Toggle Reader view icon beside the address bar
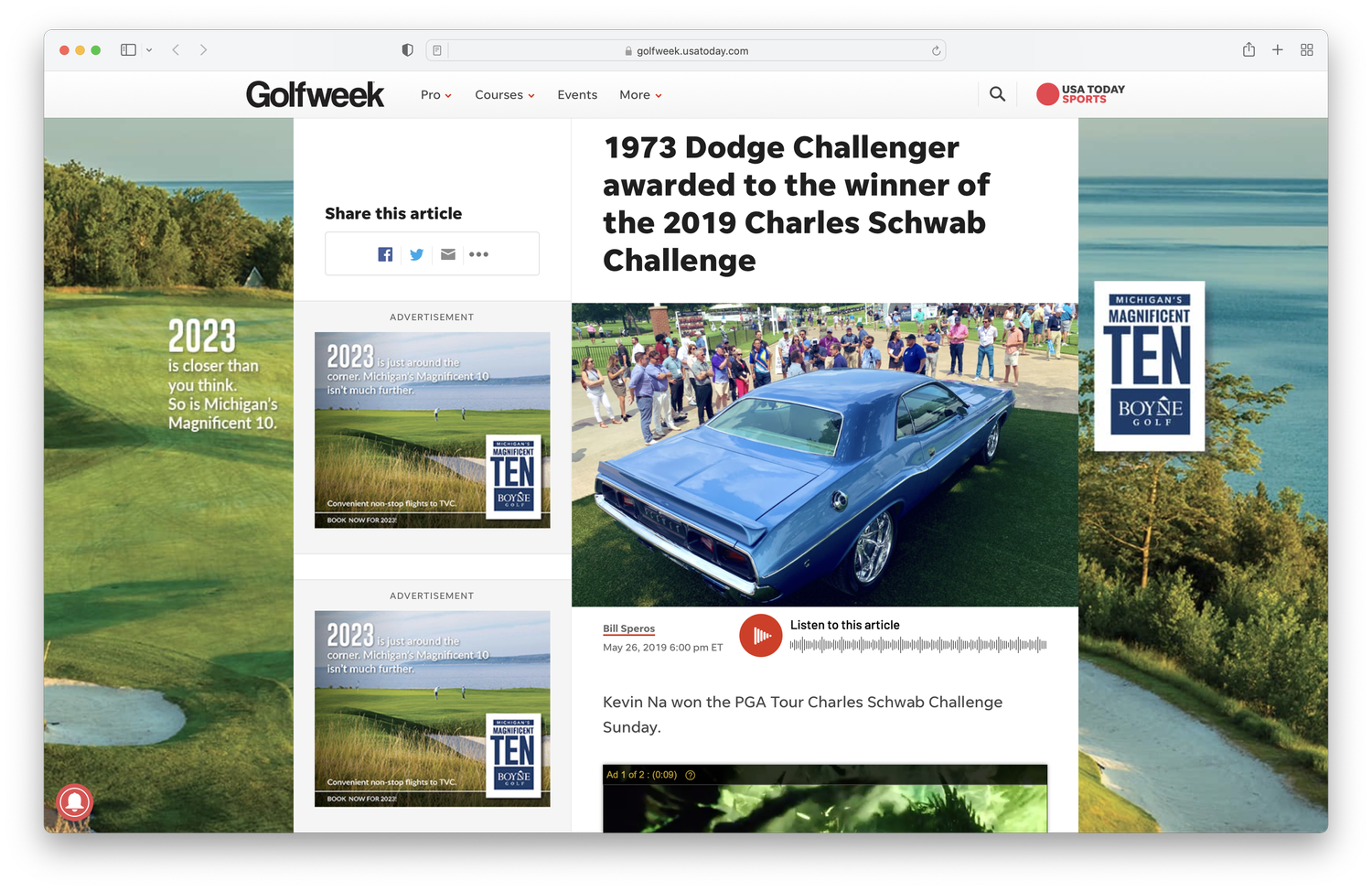1372x891 pixels. (x=437, y=50)
